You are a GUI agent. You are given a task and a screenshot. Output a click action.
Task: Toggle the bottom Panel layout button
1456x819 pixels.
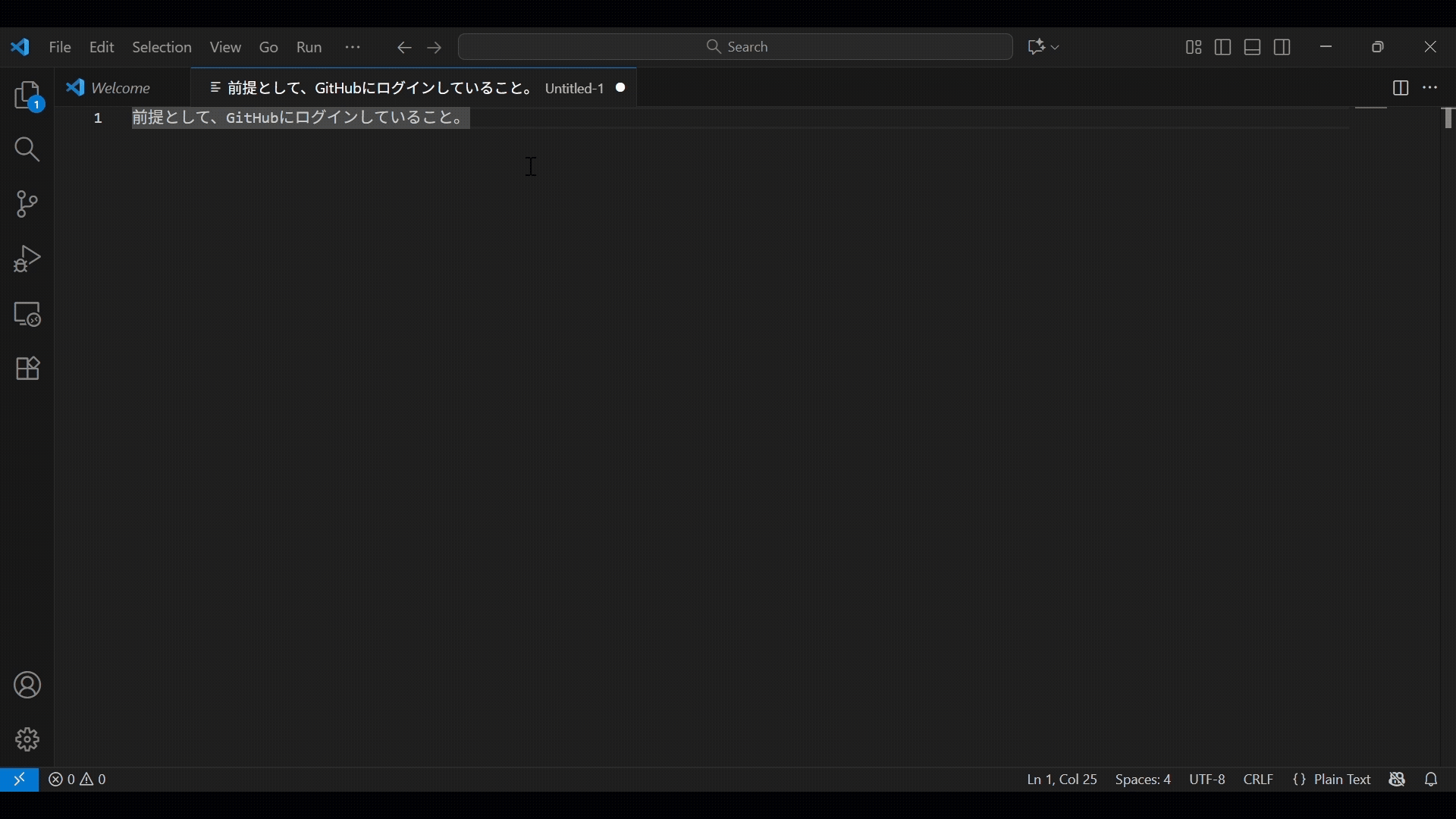click(1253, 47)
